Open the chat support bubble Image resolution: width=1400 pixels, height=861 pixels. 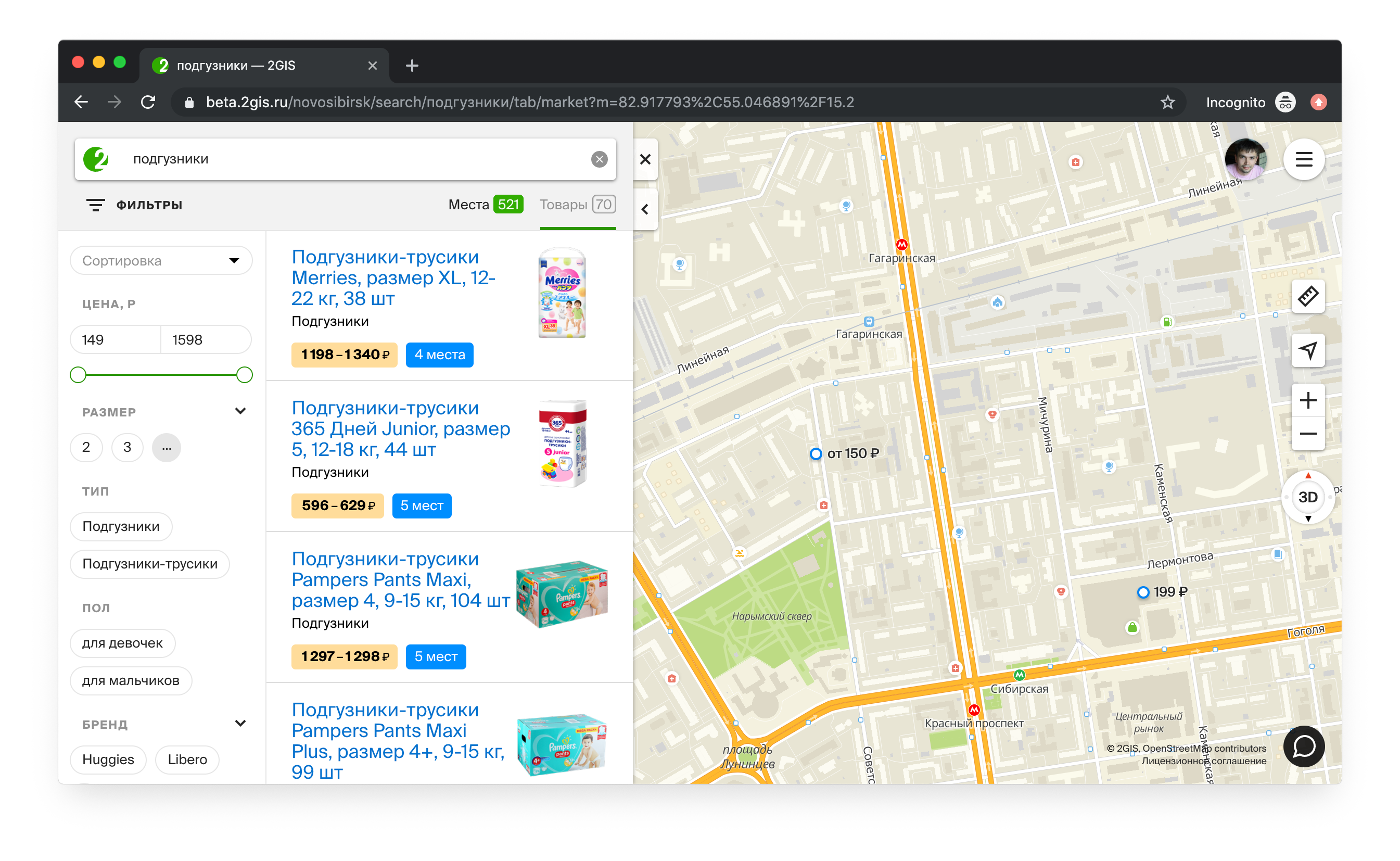(x=1303, y=746)
